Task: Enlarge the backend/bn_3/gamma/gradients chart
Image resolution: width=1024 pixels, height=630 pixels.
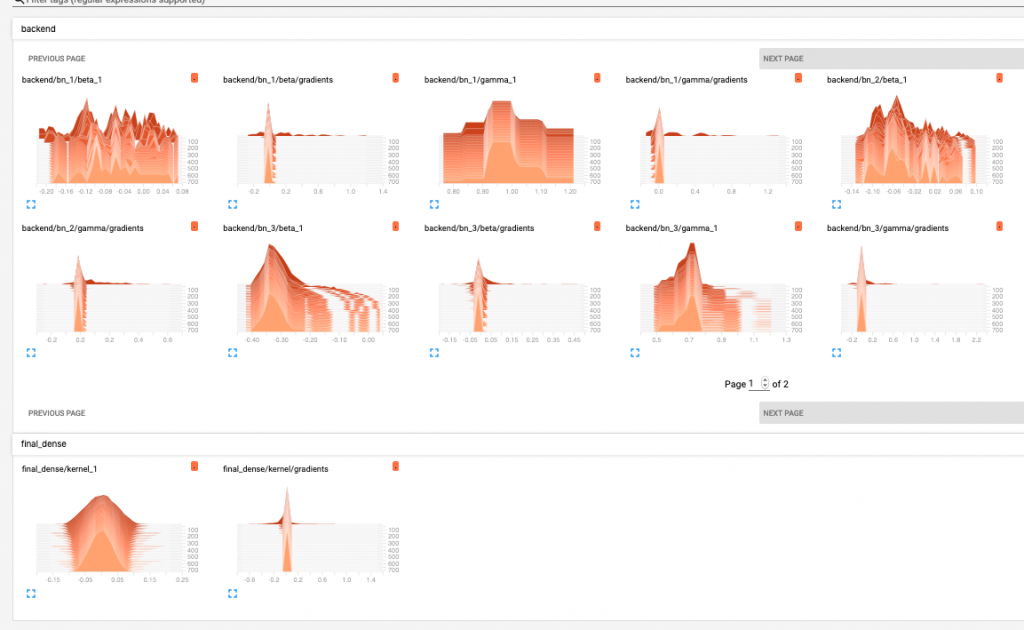Action: tap(836, 353)
